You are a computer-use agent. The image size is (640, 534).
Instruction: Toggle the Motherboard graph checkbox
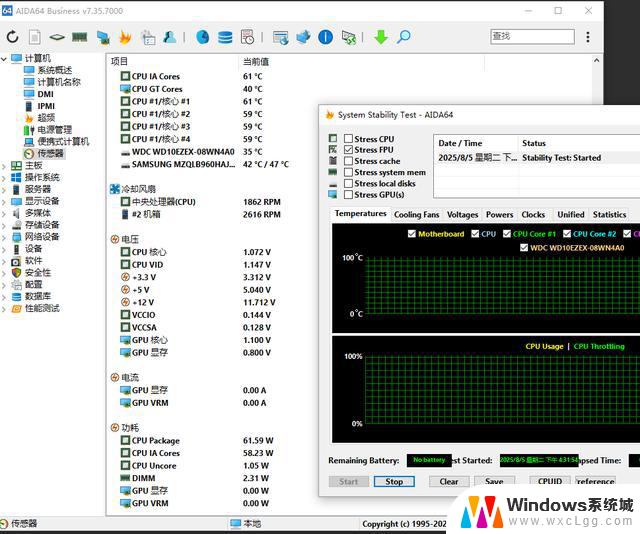point(411,234)
